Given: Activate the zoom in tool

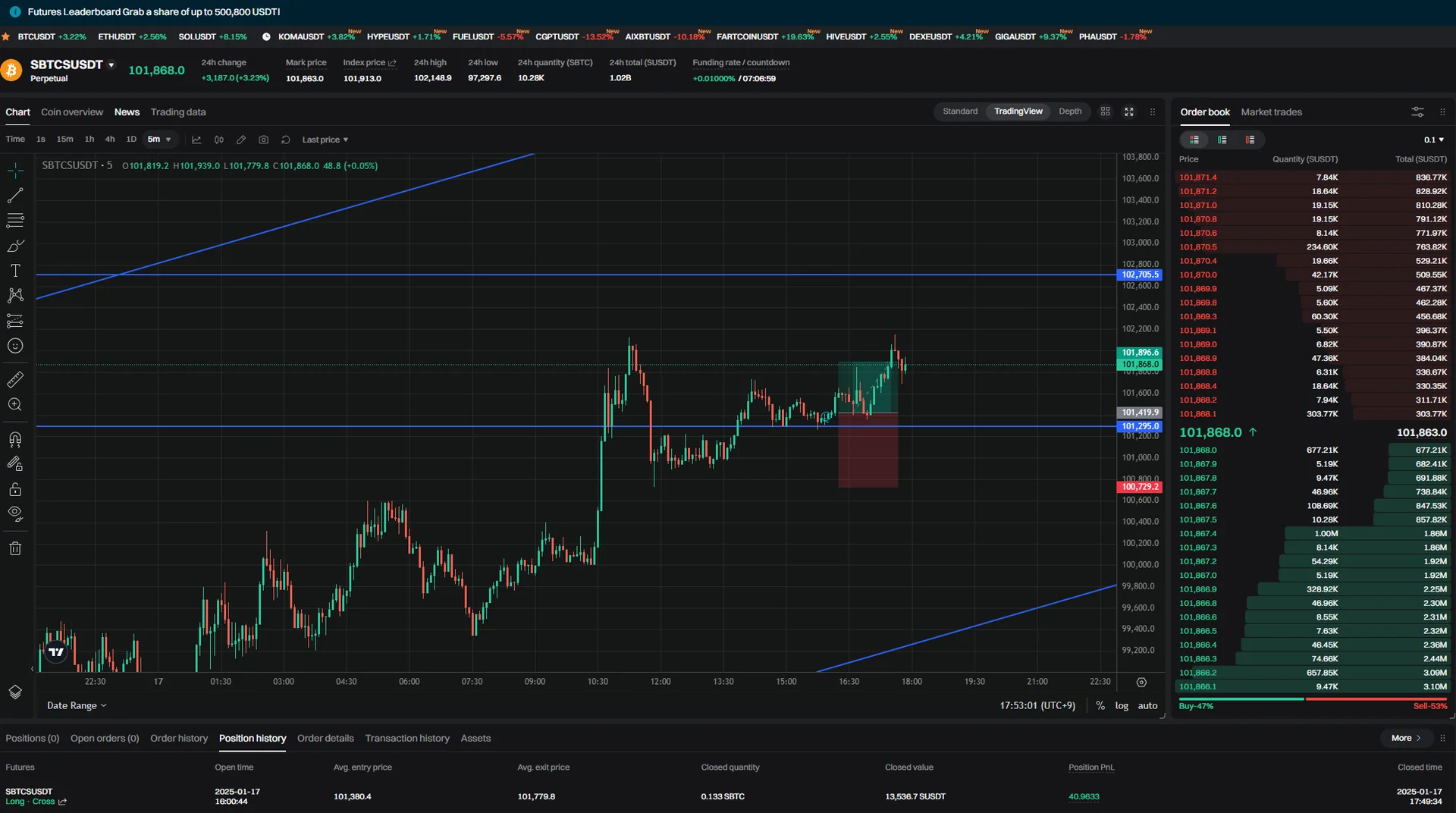Looking at the screenshot, I should [15, 404].
